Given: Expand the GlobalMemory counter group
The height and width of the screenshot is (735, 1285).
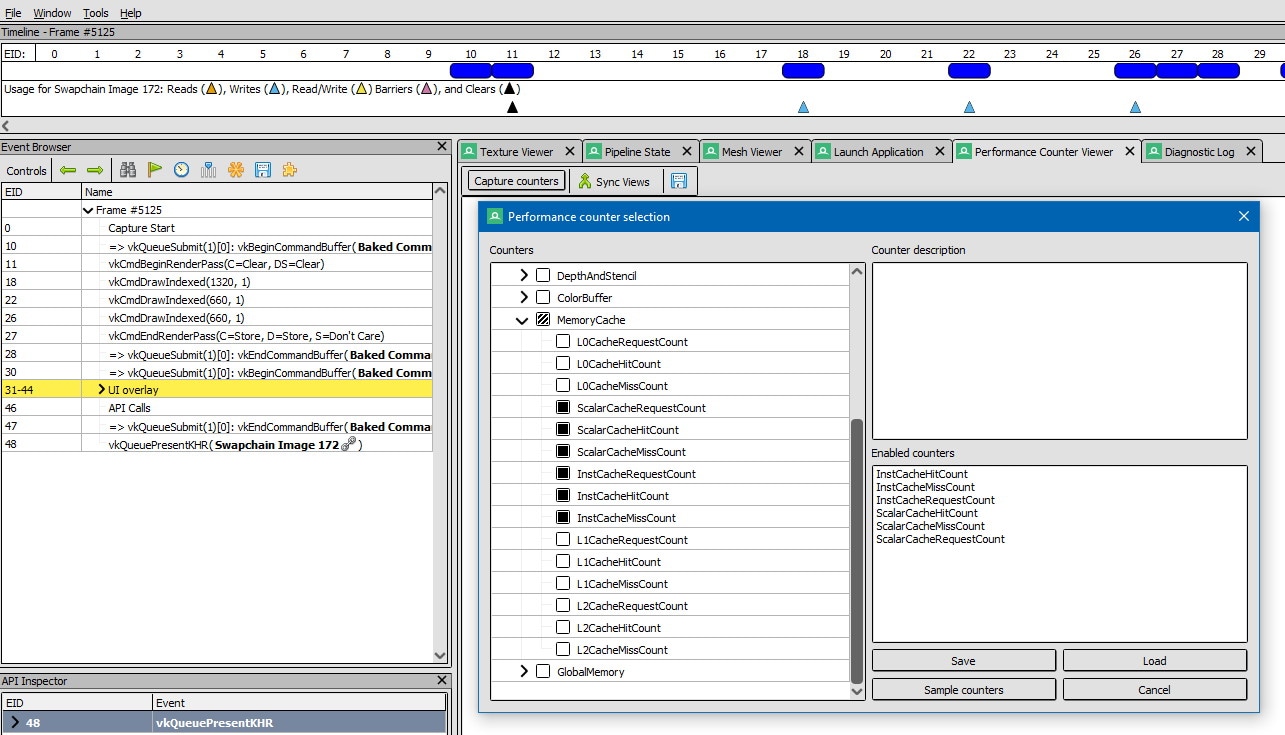Looking at the screenshot, I should click(524, 672).
